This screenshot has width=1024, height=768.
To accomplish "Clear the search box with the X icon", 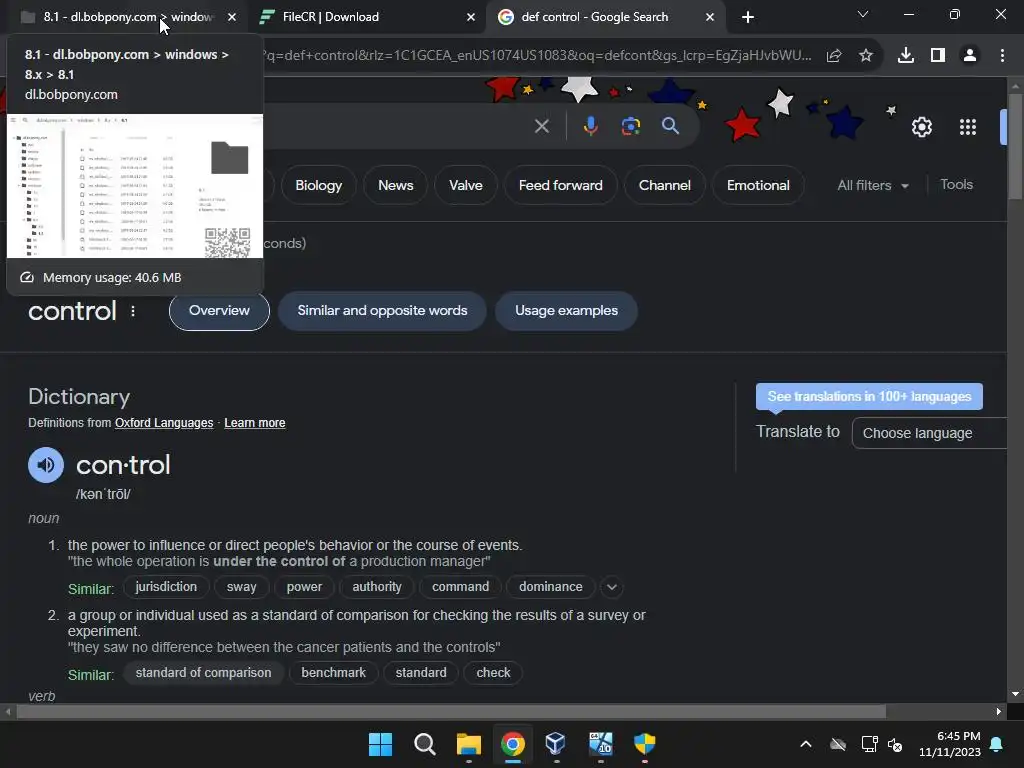I will pos(541,126).
